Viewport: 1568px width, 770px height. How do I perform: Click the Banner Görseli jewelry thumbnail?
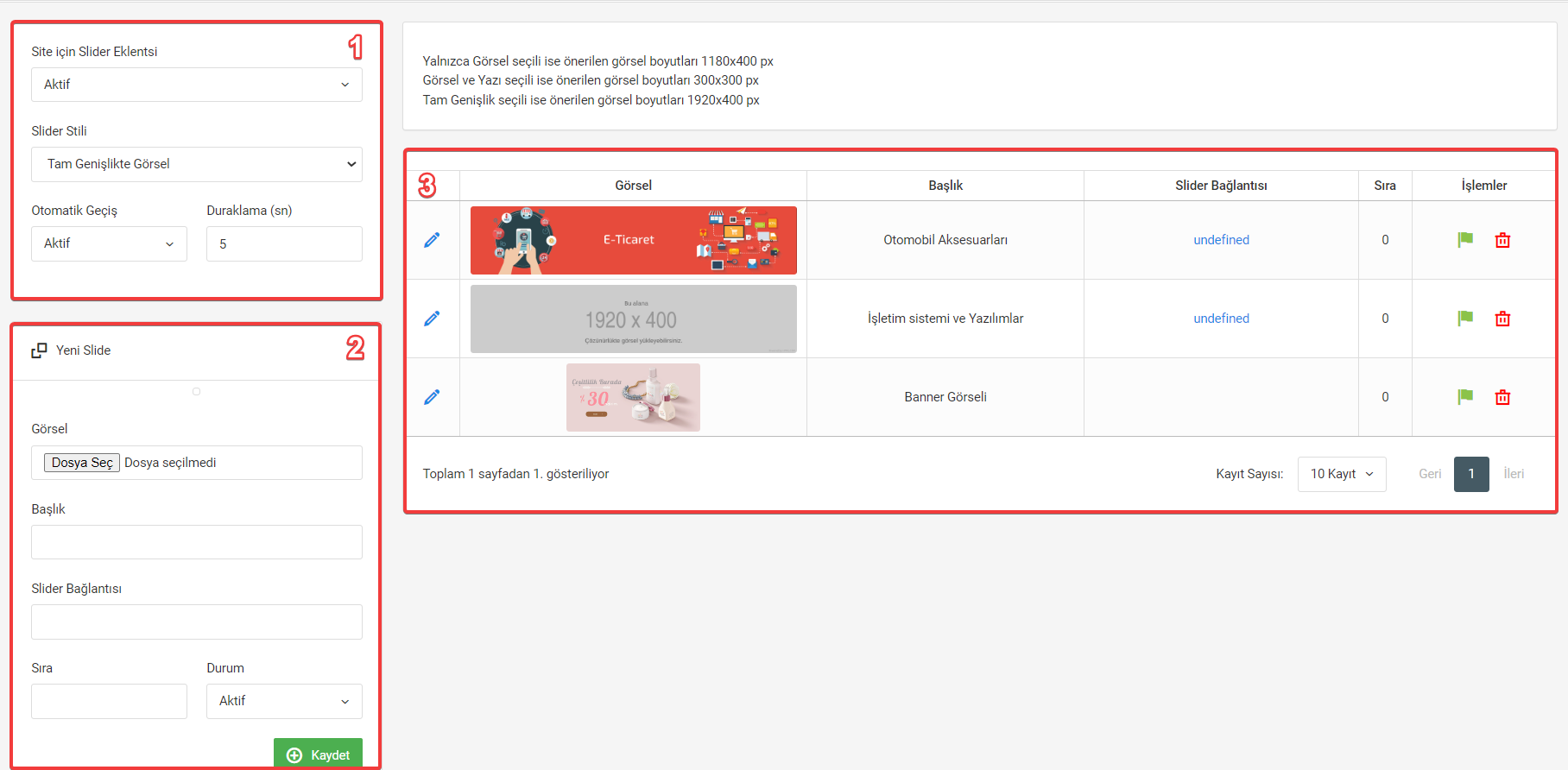(x=633, y=397)
